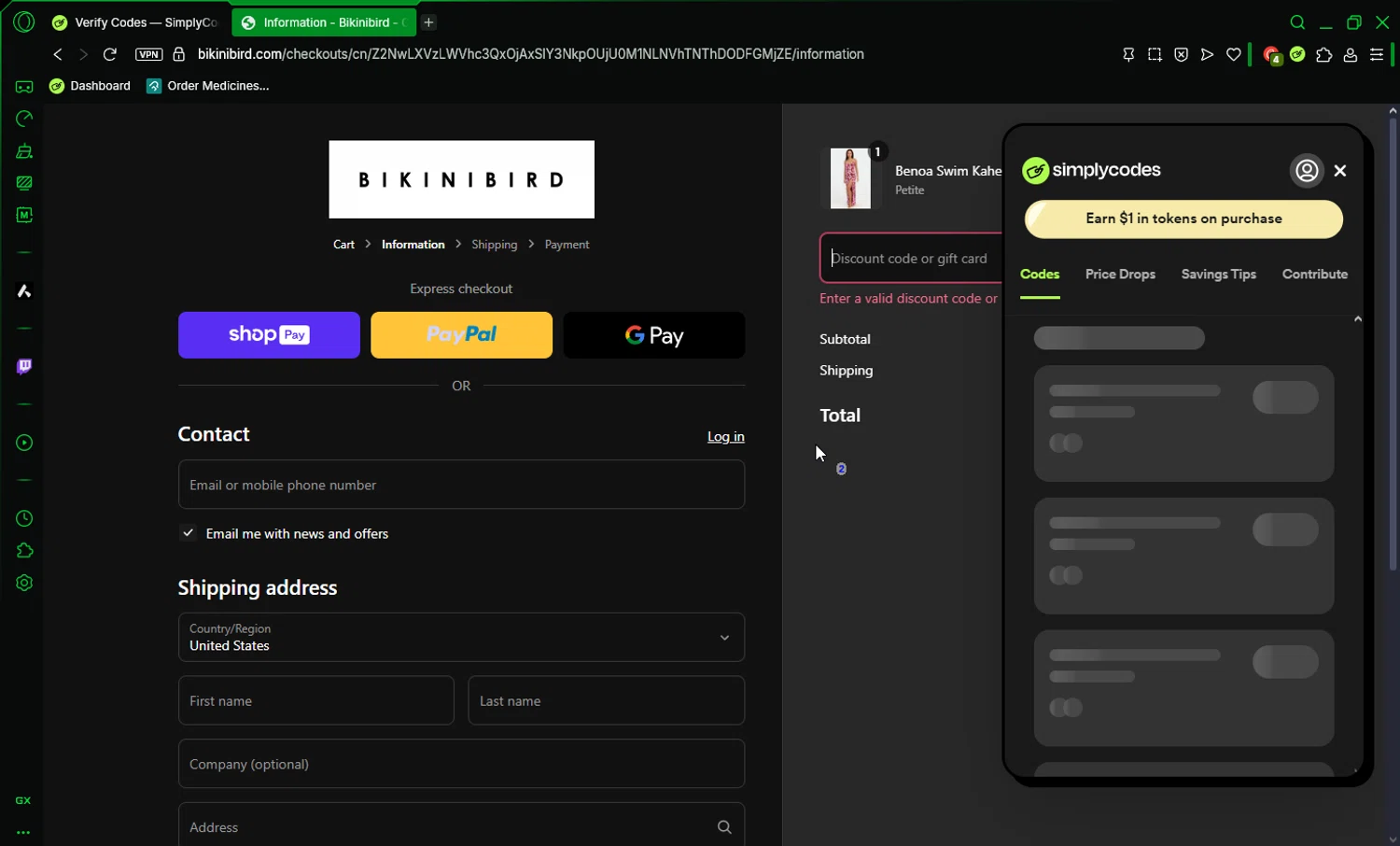Switch to the Savings Tips tab
The height and width of the screenshot is (846, 1400).
click(1218, 275)
